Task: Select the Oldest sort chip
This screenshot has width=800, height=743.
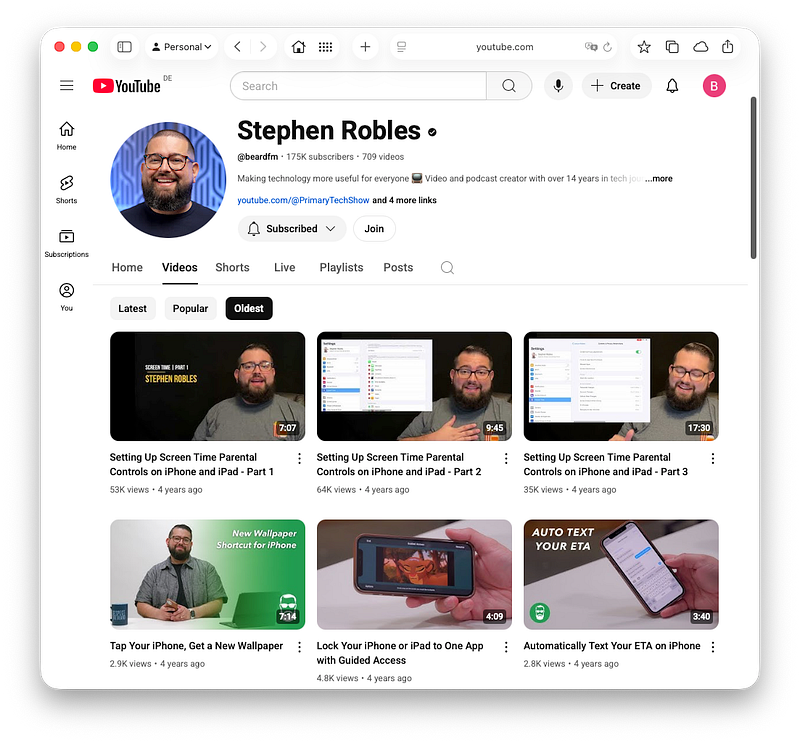Action: tap(249, 308)
